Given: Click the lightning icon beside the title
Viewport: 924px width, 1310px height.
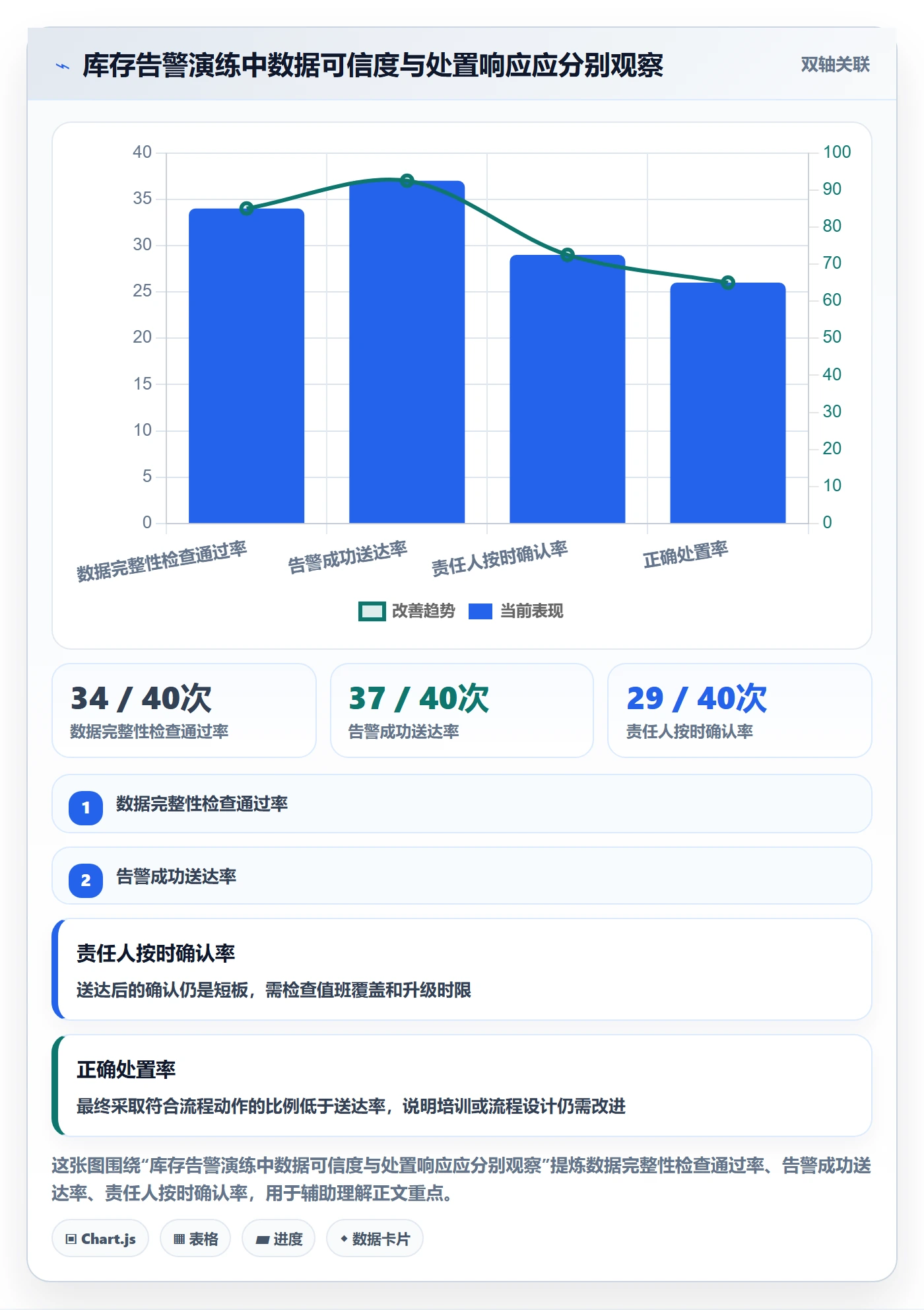Looking at the screenshot, I should (63, 66).
